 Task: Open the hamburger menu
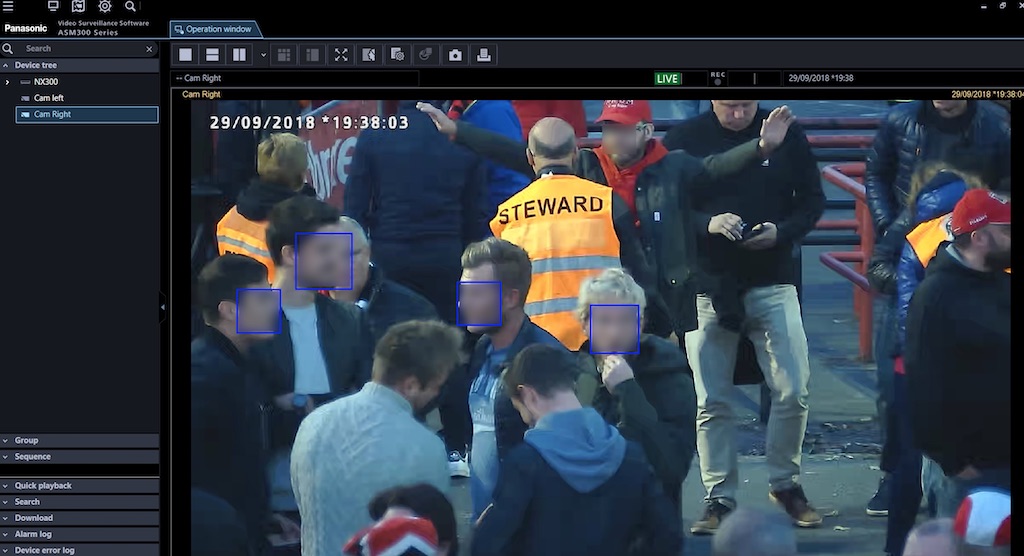coord(8,6)
